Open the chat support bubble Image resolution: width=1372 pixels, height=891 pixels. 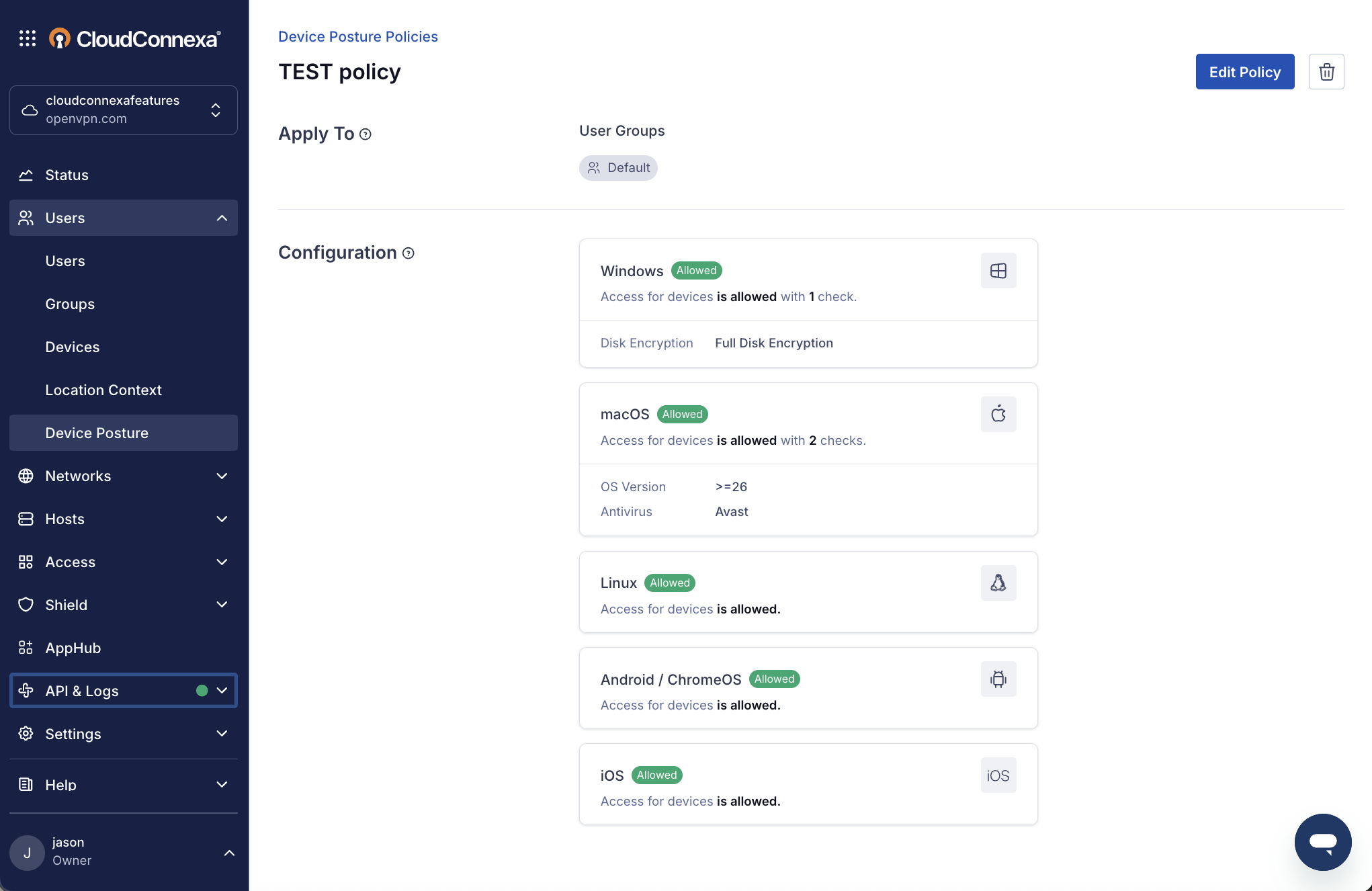point(1322,842)
